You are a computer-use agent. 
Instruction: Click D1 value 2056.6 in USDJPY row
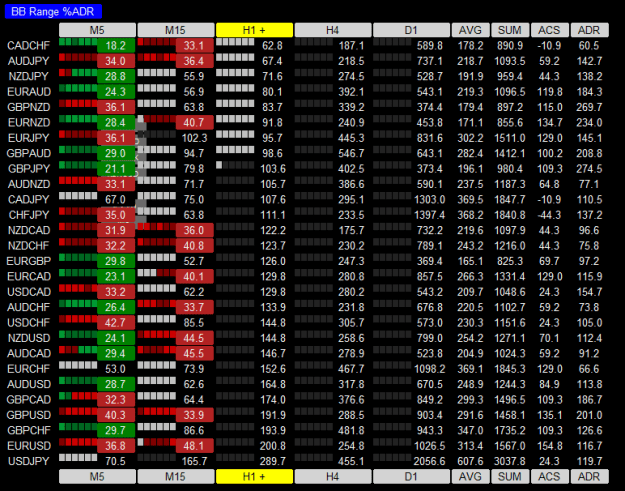click(x=429, y=462)
